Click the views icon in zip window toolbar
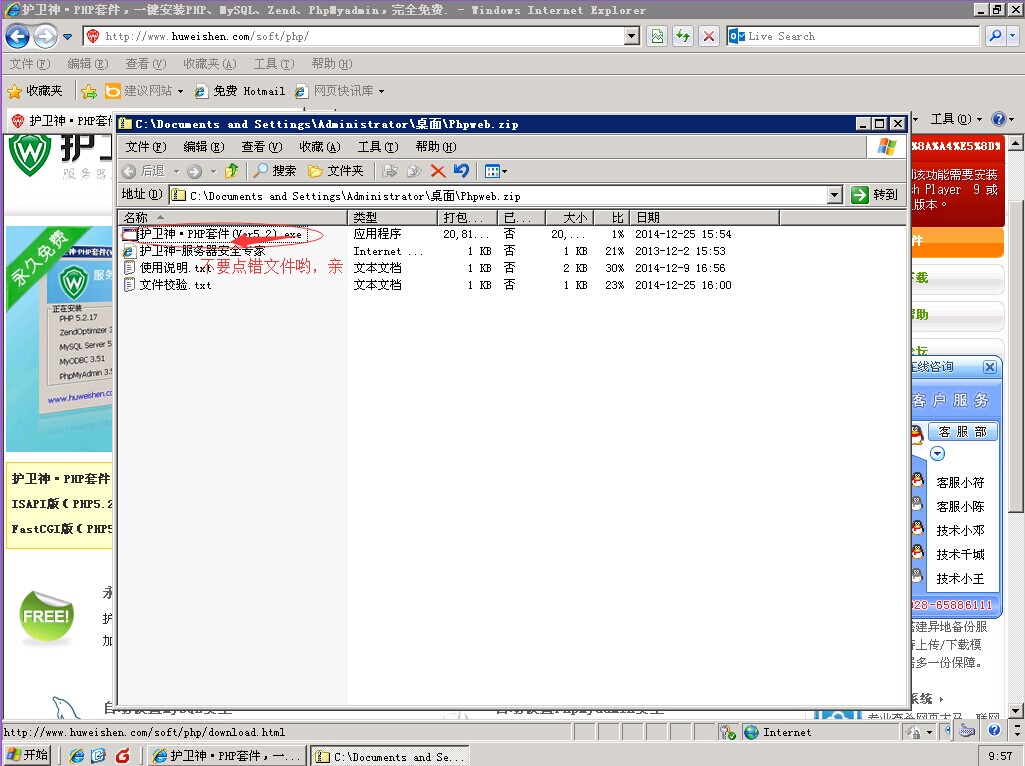 click(492, 171)
